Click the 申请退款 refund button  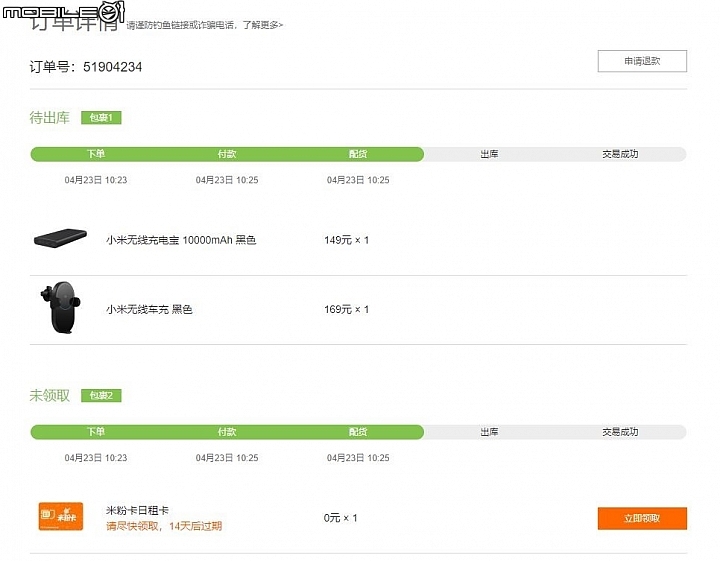click(x=642, y=61)
